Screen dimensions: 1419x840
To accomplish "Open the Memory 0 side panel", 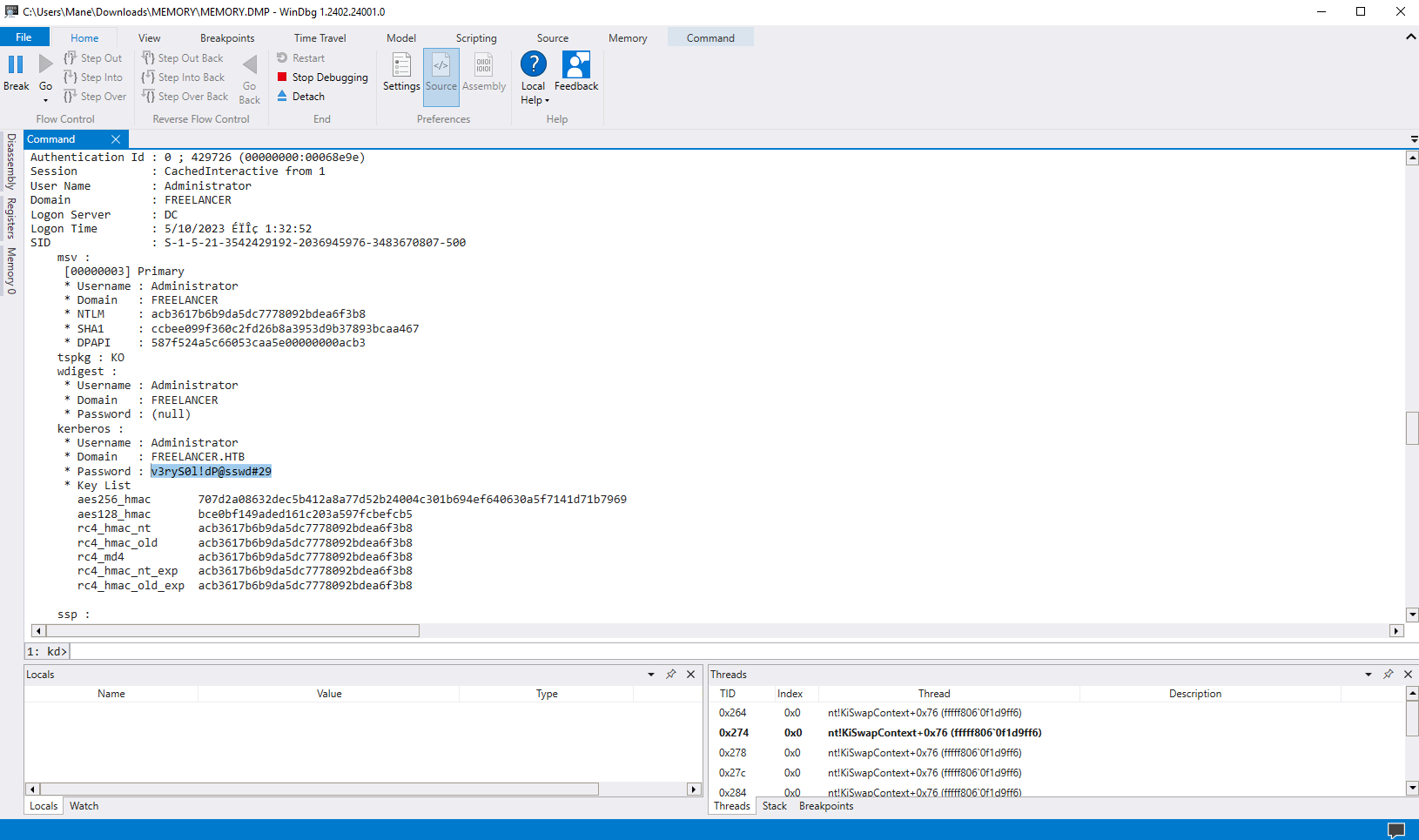I will (x=11, y=271).
